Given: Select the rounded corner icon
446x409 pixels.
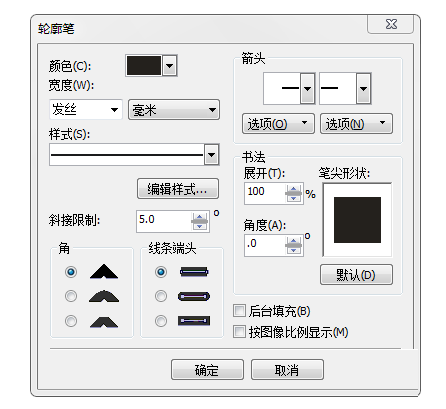Looking at the screenshot, I should [104, 296].
